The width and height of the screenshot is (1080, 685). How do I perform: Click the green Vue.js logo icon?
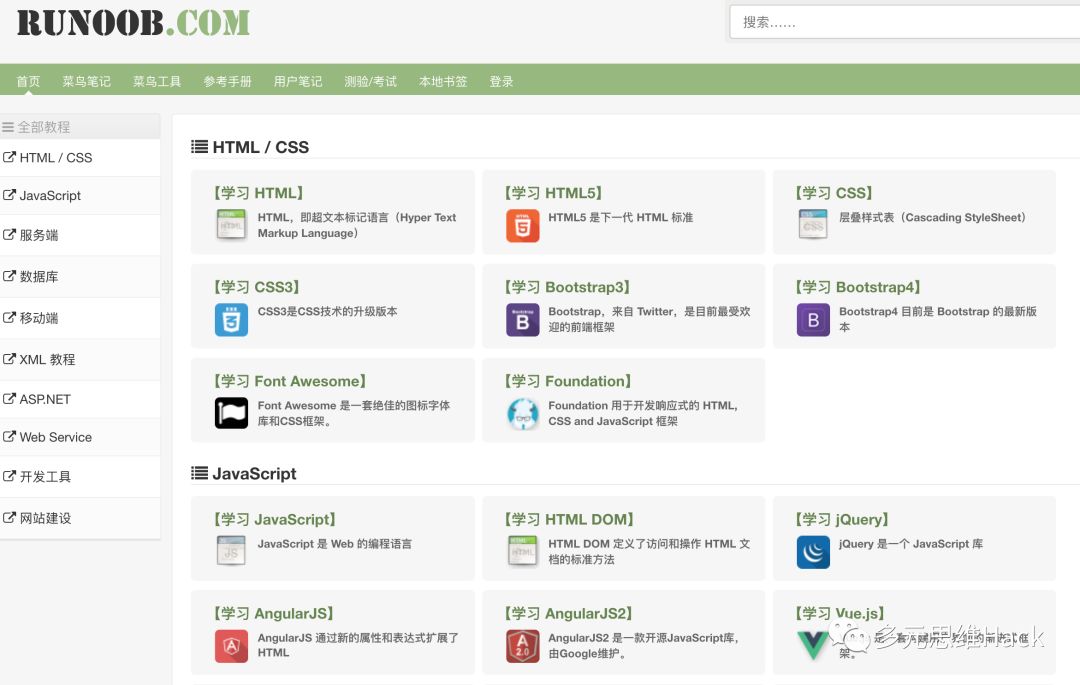(813, 645)
